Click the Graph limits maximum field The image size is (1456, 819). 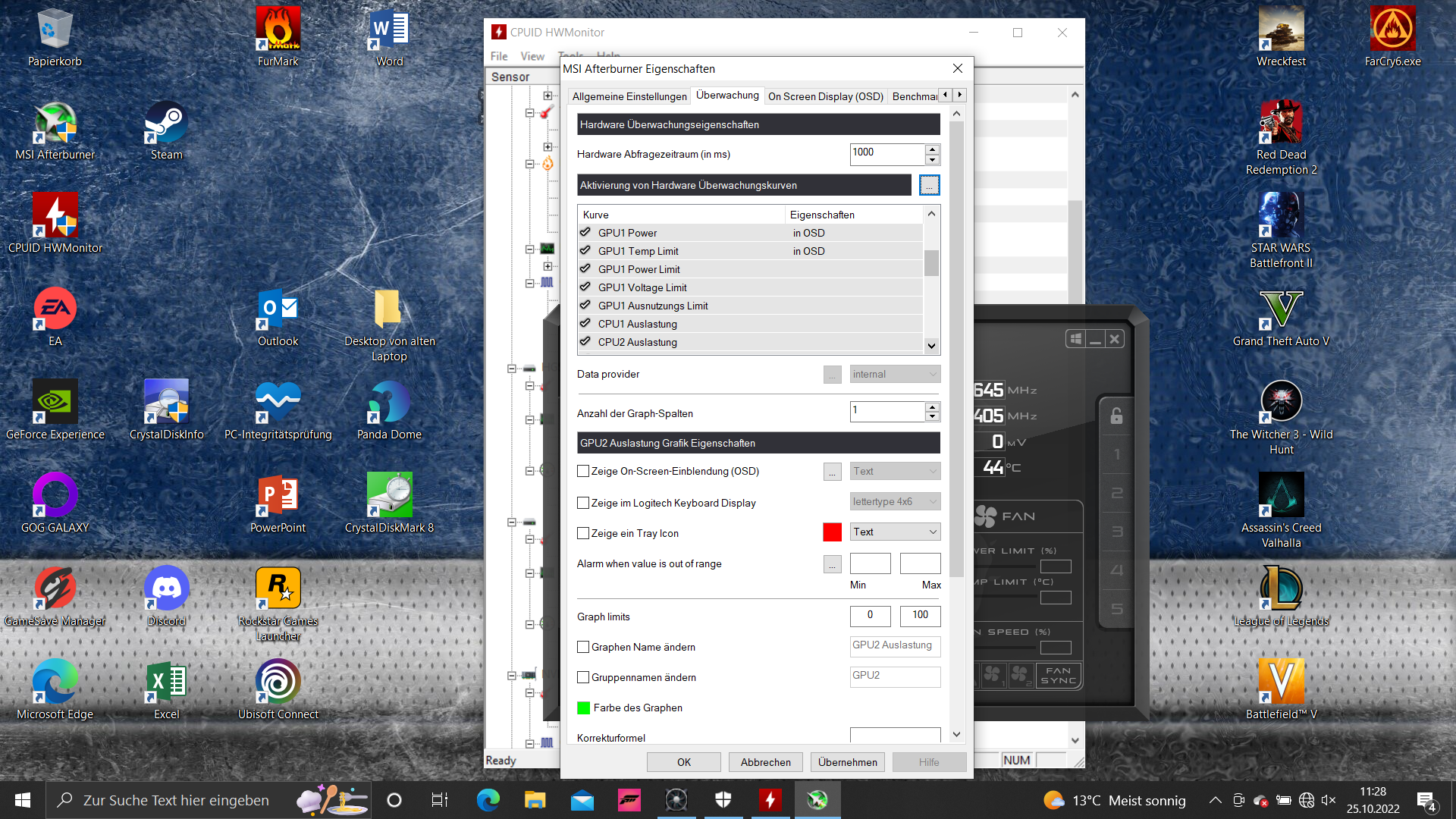click(x=920, y=616)
